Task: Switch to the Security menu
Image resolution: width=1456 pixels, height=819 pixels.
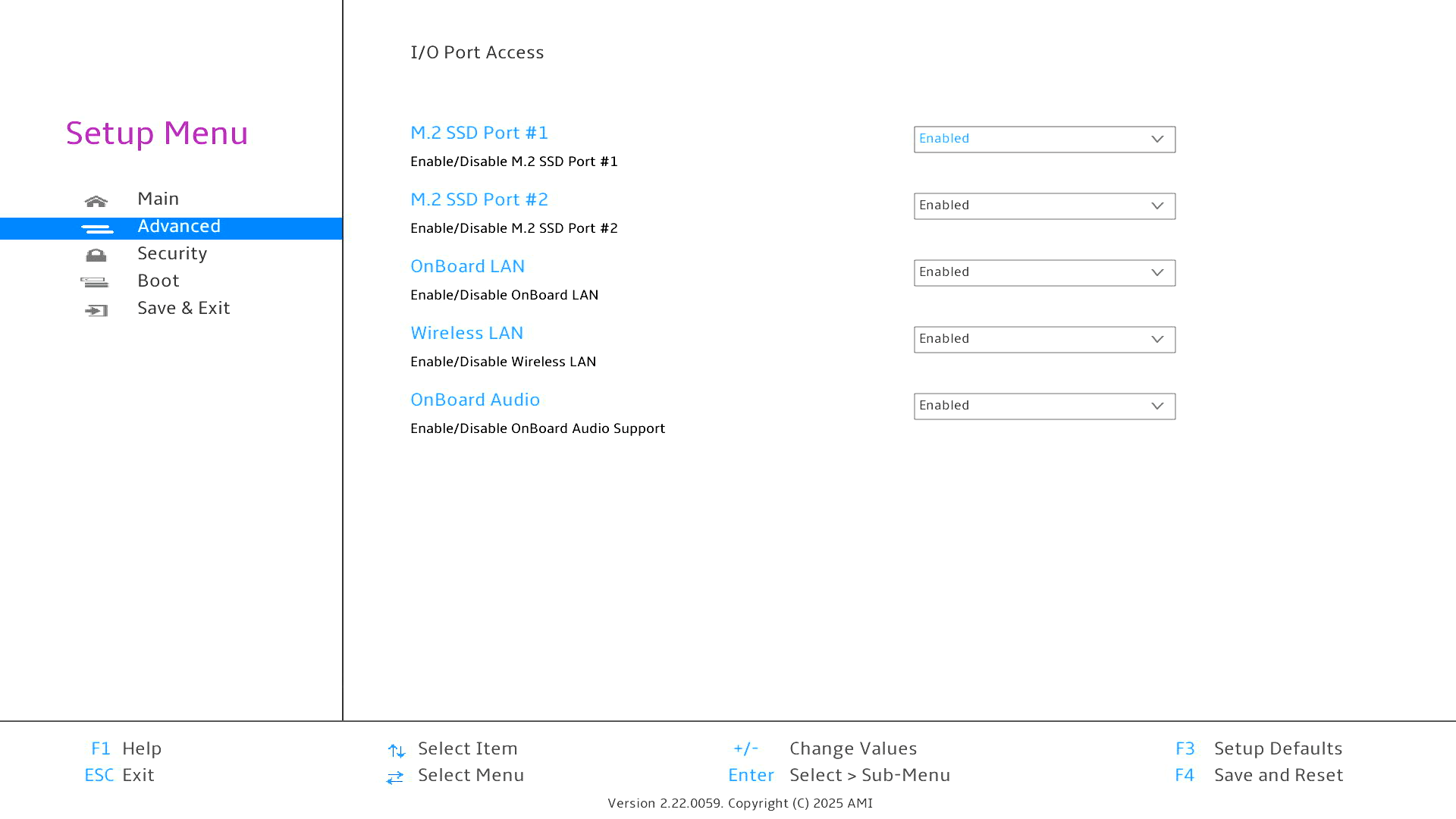Action: point(172,253)
